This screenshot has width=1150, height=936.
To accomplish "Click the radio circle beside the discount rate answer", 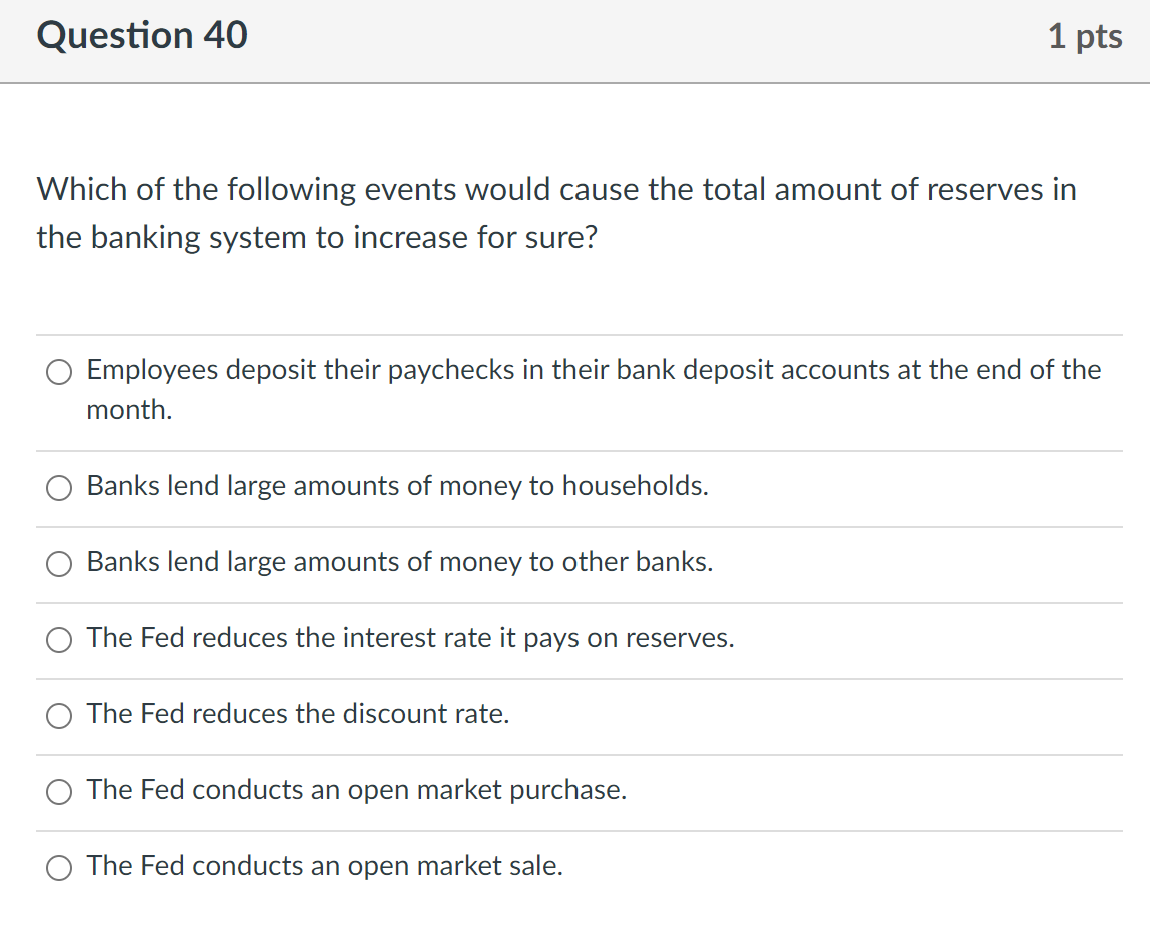I will click(x=59, y=716).
